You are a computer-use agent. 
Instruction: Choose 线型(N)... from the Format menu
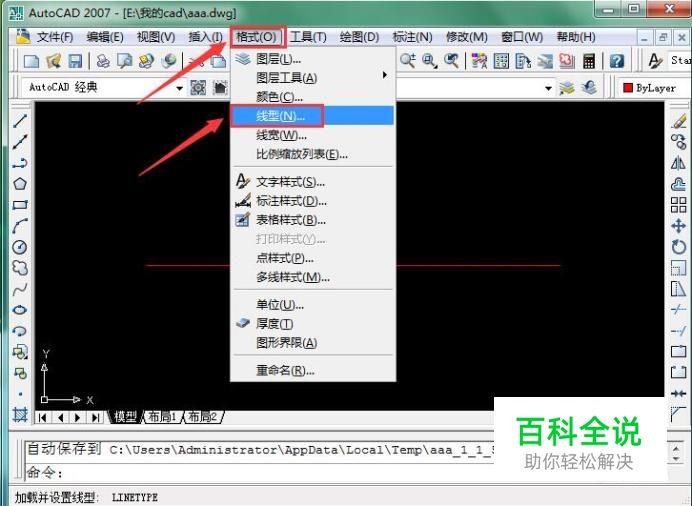point(312,116)
